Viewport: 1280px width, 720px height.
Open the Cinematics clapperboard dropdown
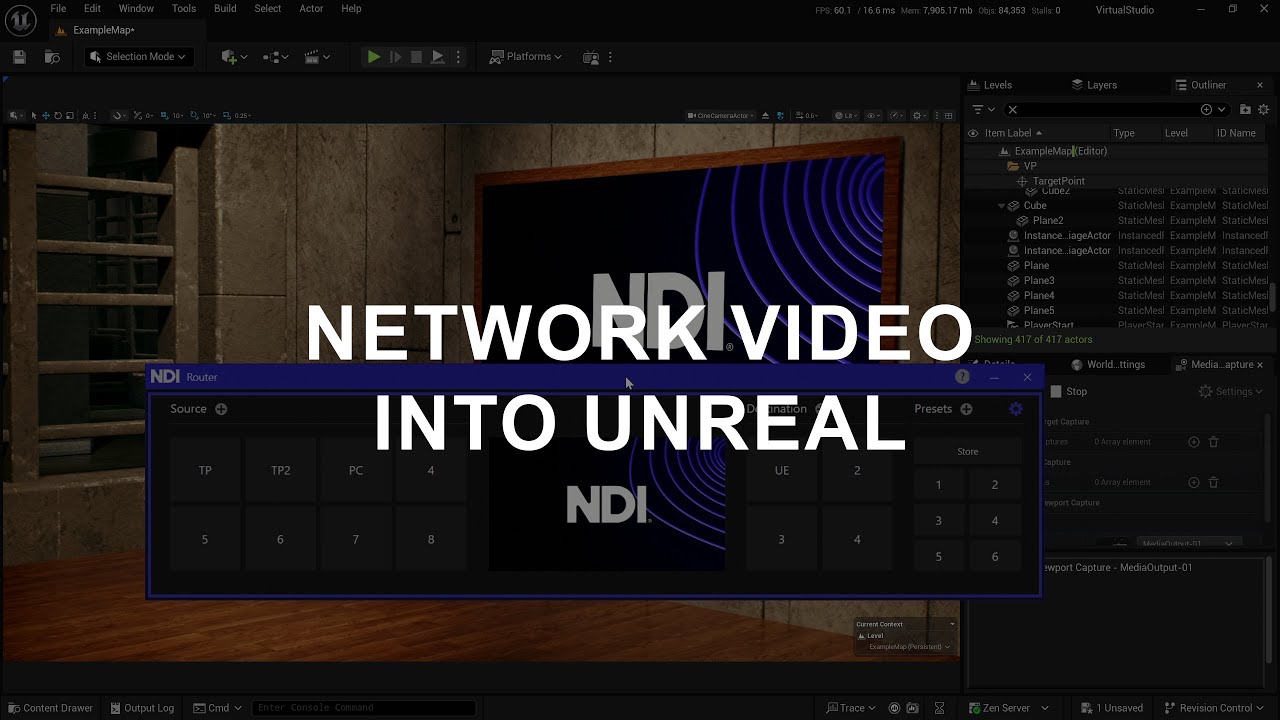[x=316, y=57]
